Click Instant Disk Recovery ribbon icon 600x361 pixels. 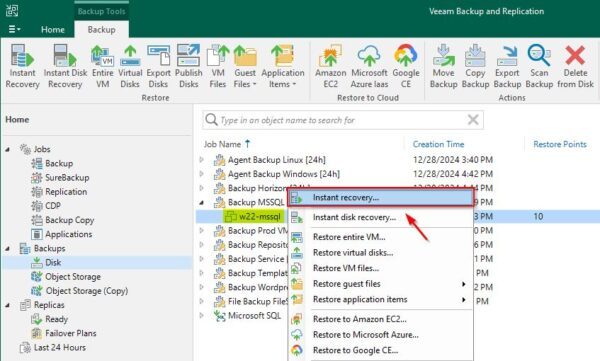pyautogui.click(x=65, y=66)
